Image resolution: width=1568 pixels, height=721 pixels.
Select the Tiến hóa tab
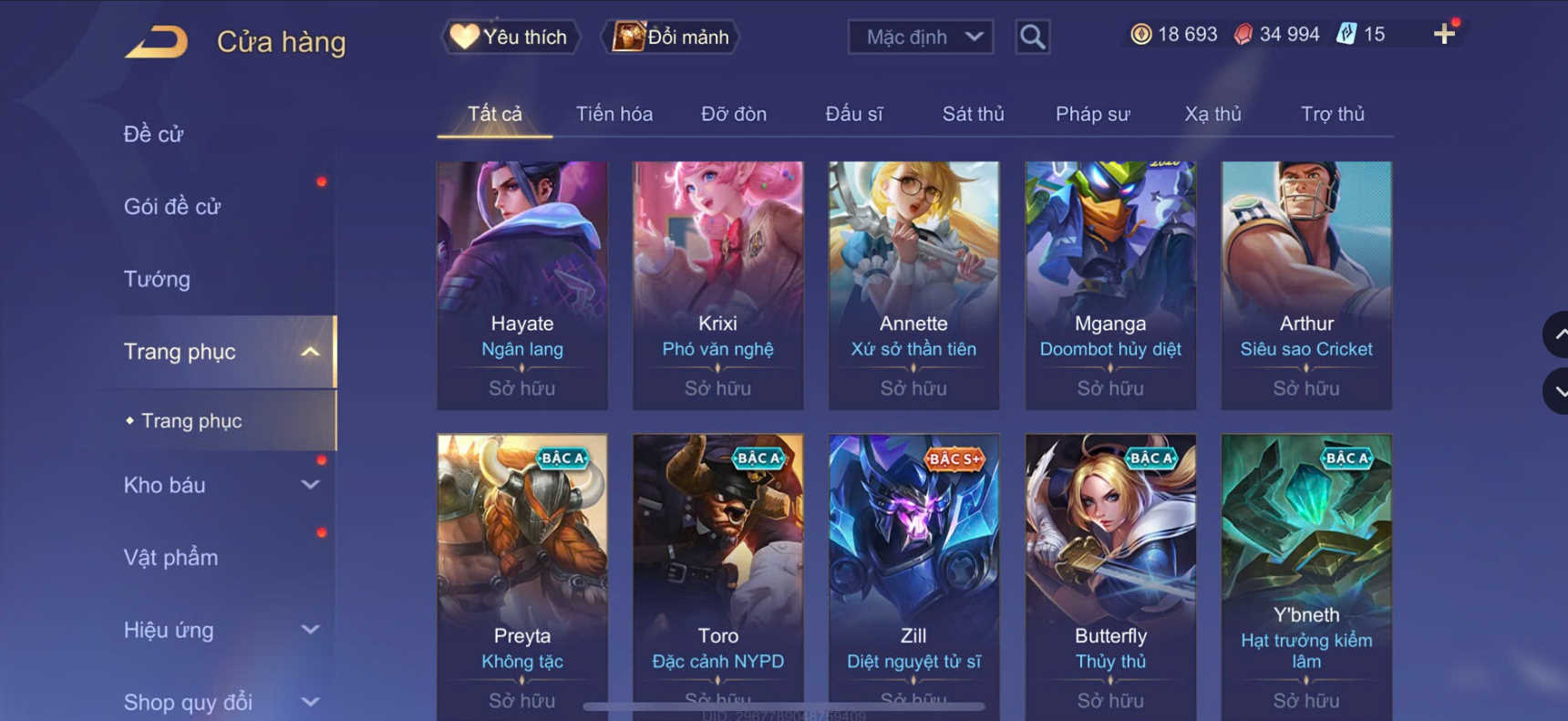[614, 114]
